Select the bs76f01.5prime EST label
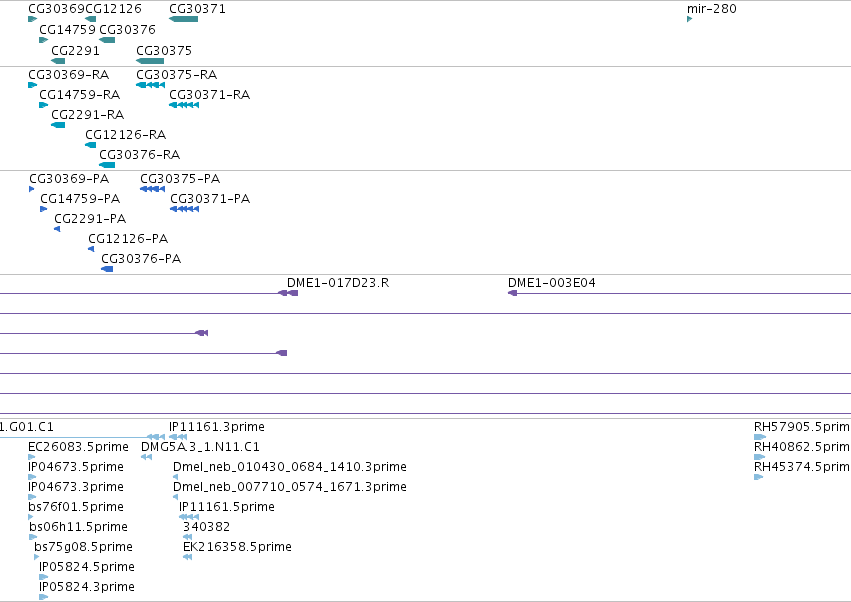851x602 pixels. click(x=76, y=507)
